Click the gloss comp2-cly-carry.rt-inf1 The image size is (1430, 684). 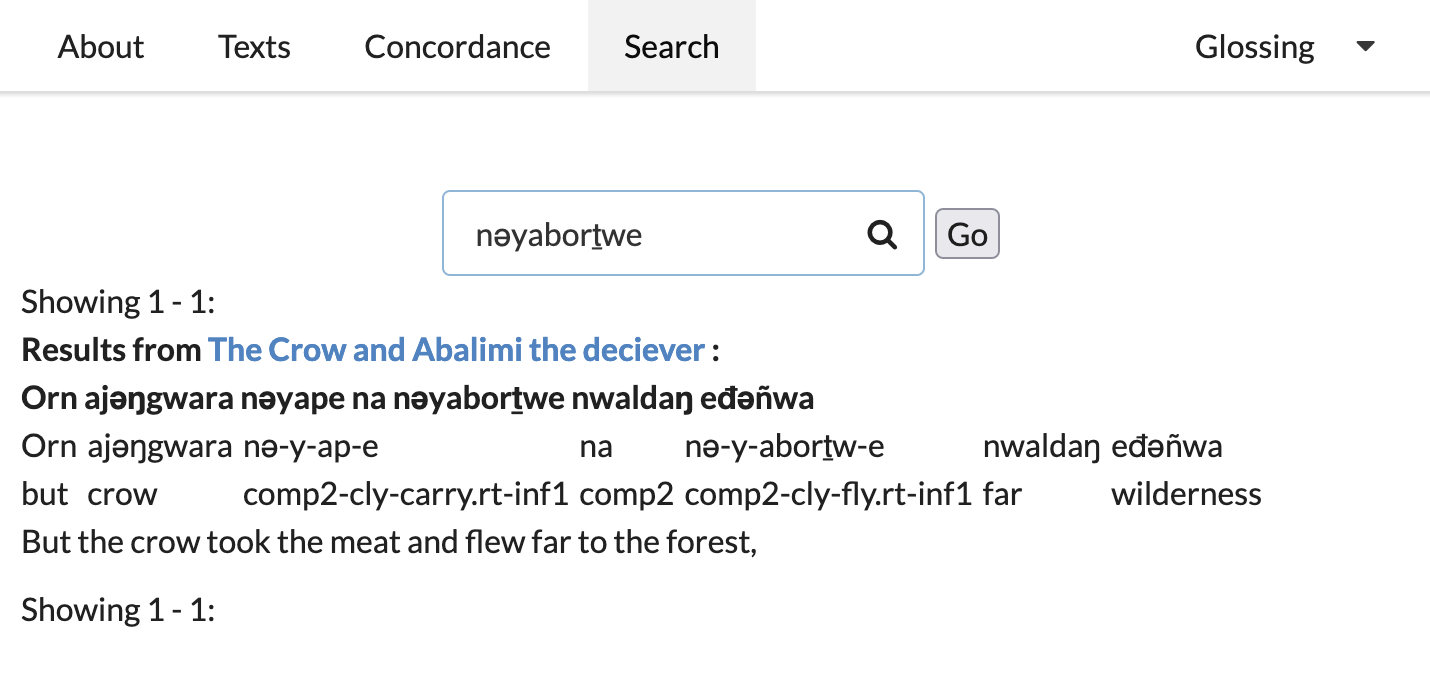point(406,494)
